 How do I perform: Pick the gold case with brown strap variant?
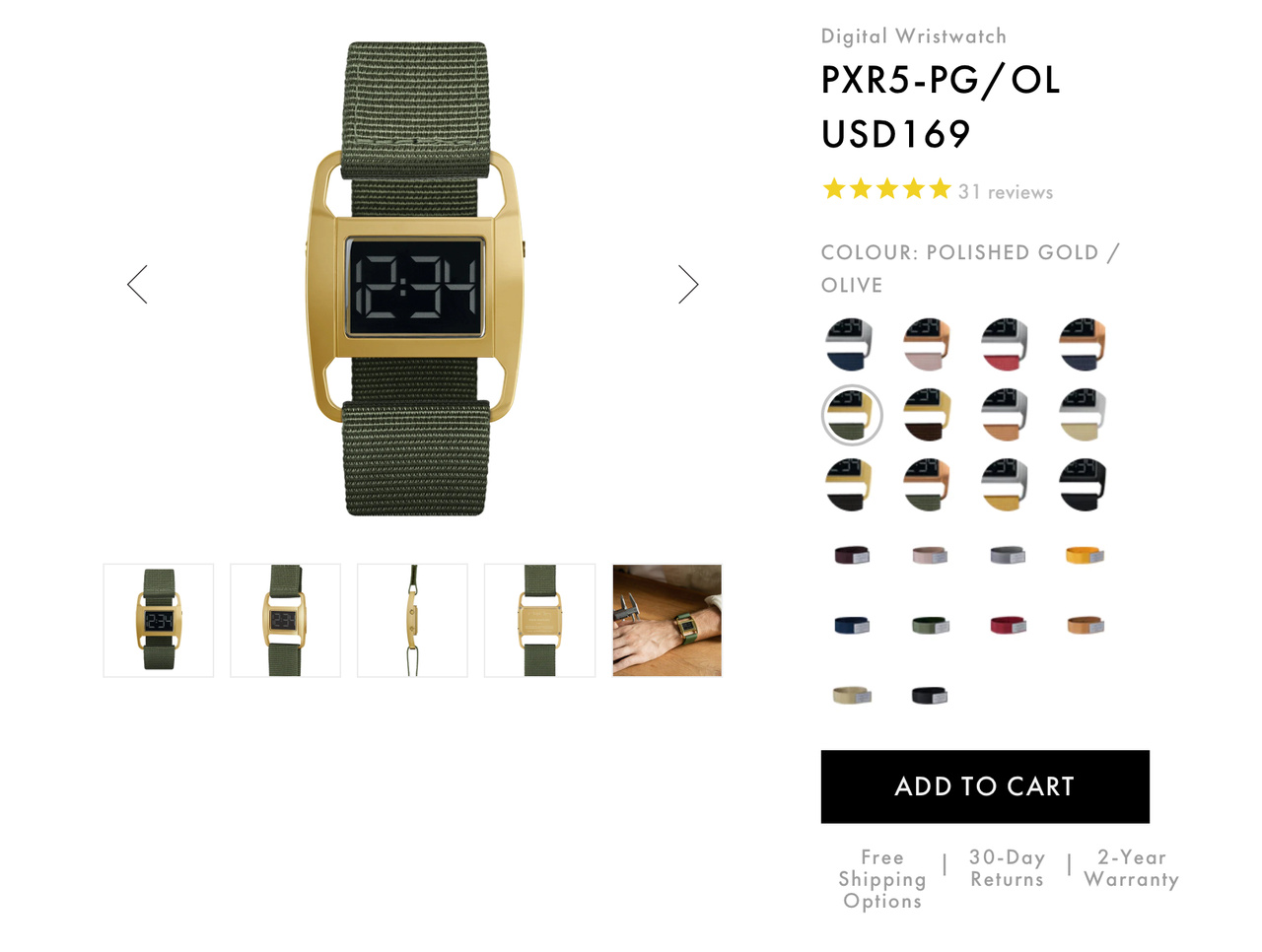[x=928, y=415]
